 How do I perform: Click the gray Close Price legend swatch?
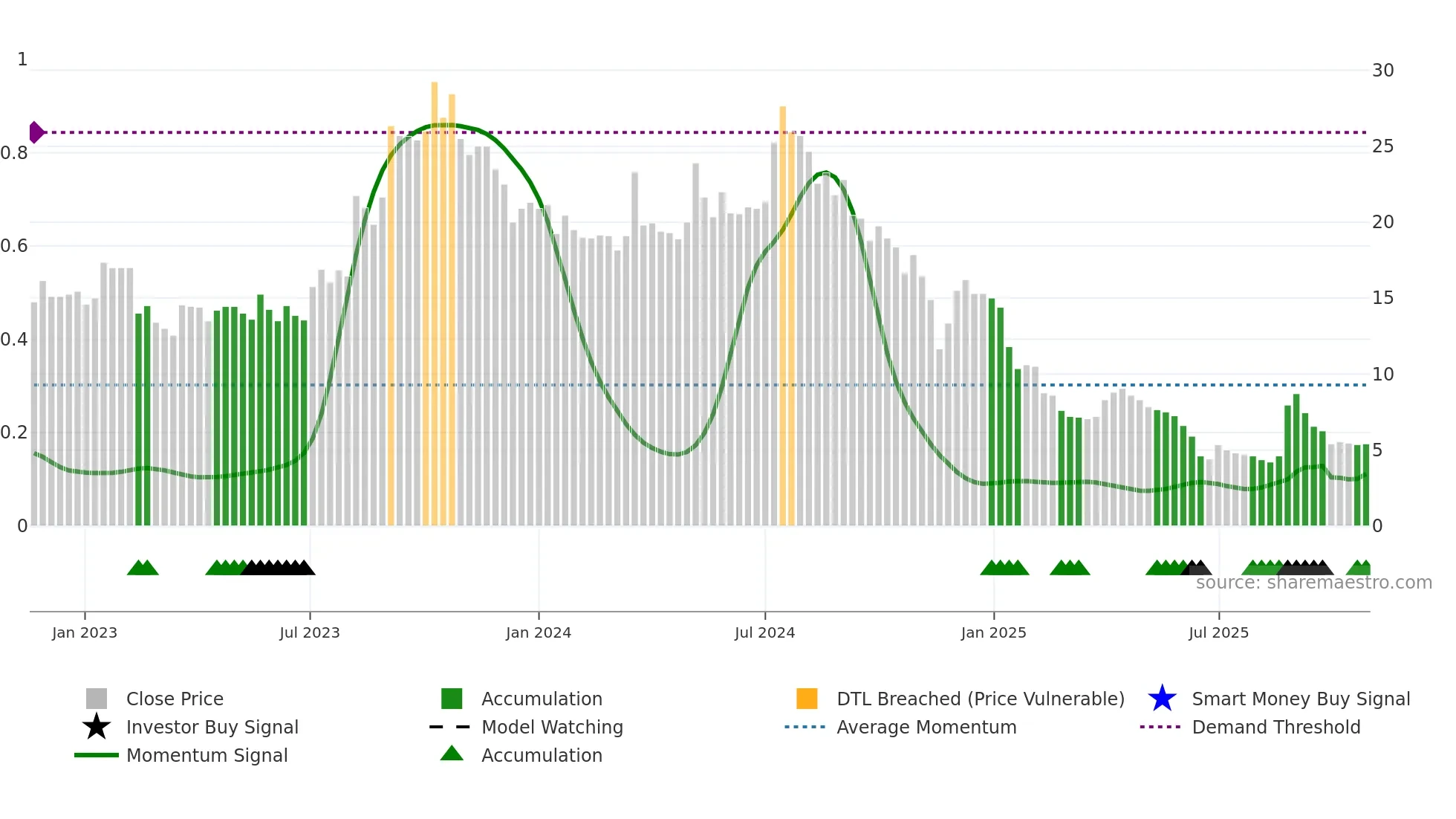click(97, 699)
